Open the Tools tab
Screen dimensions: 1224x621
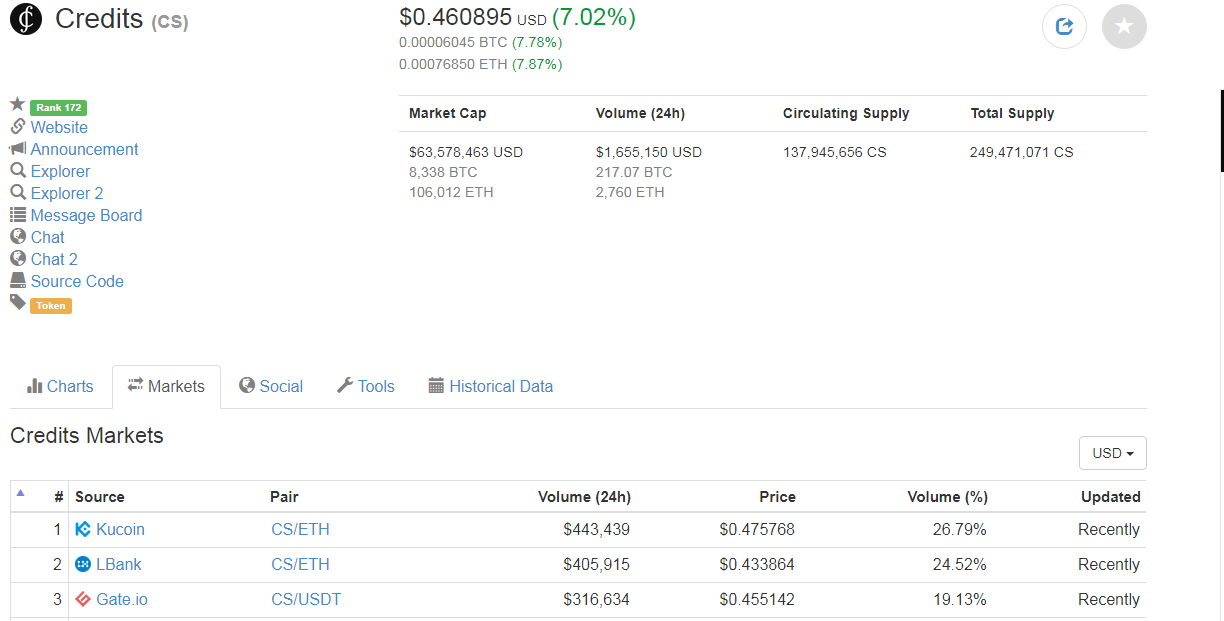coord(366,386)
